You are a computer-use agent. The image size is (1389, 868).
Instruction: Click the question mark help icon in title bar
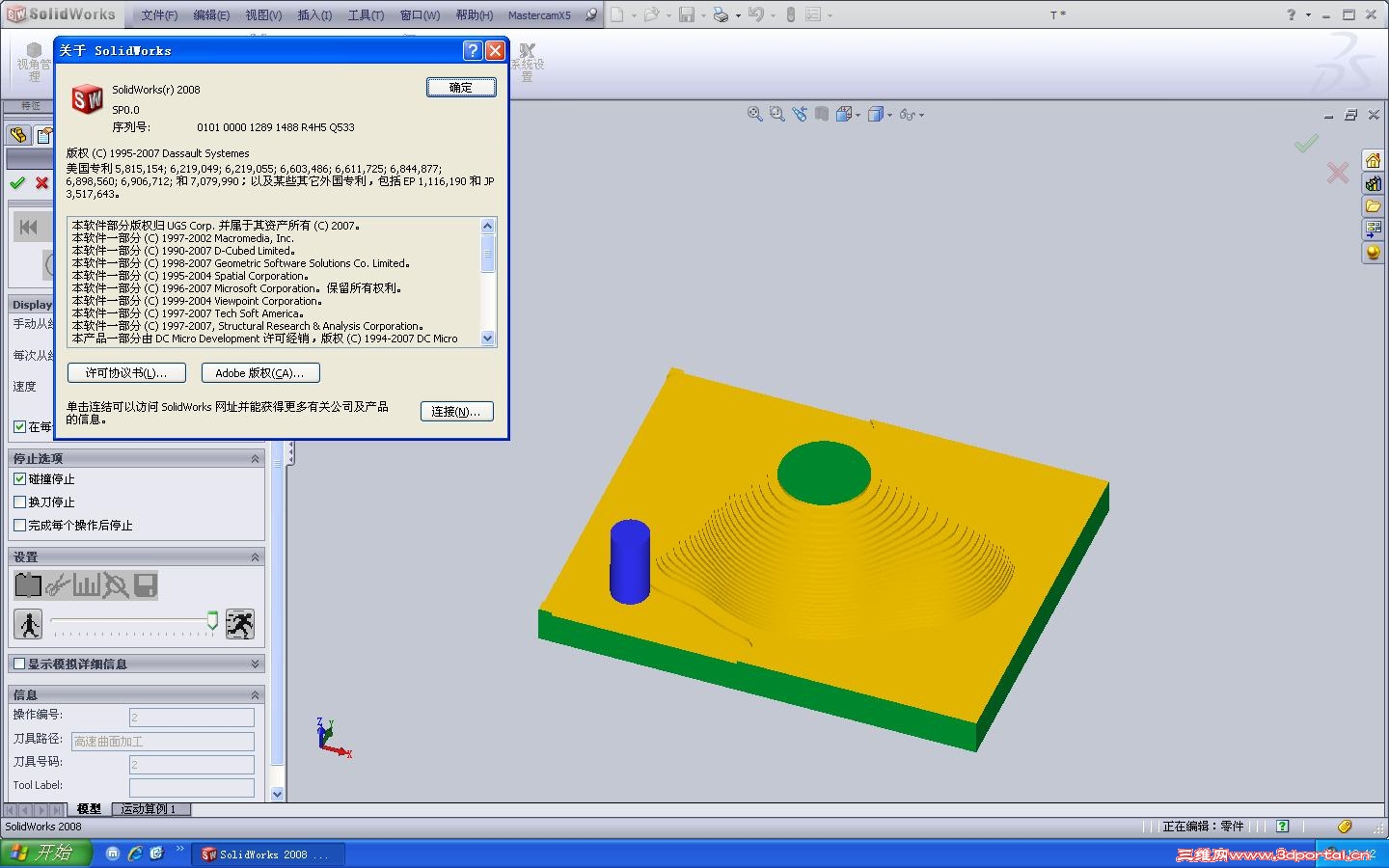click(1292, 14)
